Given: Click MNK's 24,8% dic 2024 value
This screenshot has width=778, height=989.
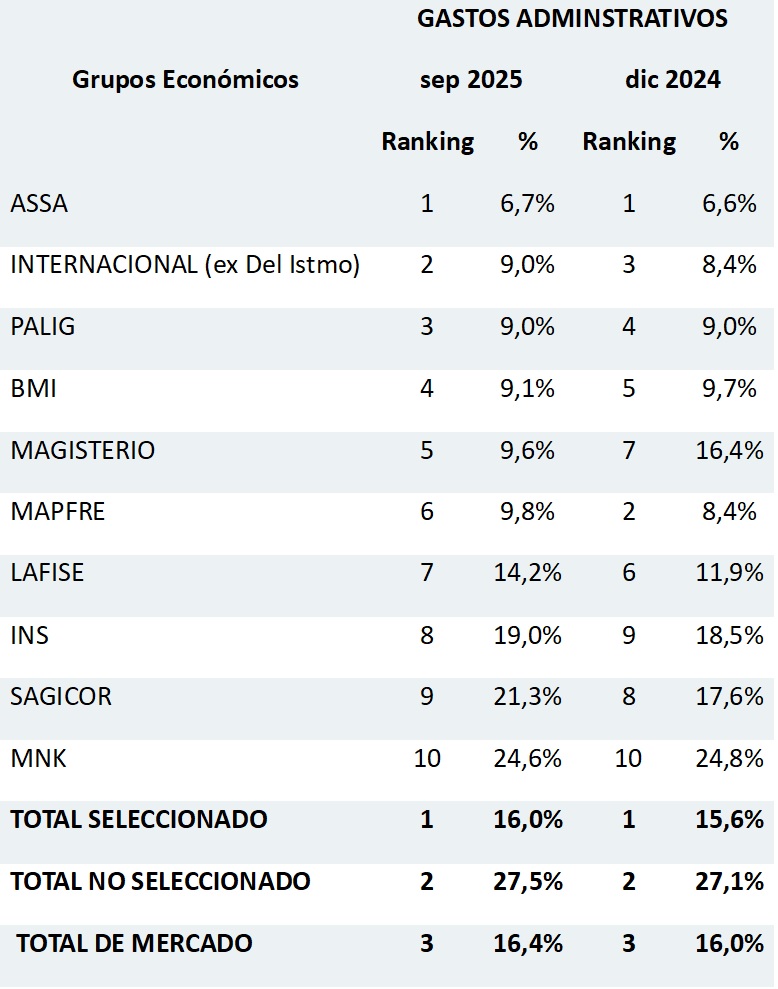Looking at the screenshot, I should 729,759.
